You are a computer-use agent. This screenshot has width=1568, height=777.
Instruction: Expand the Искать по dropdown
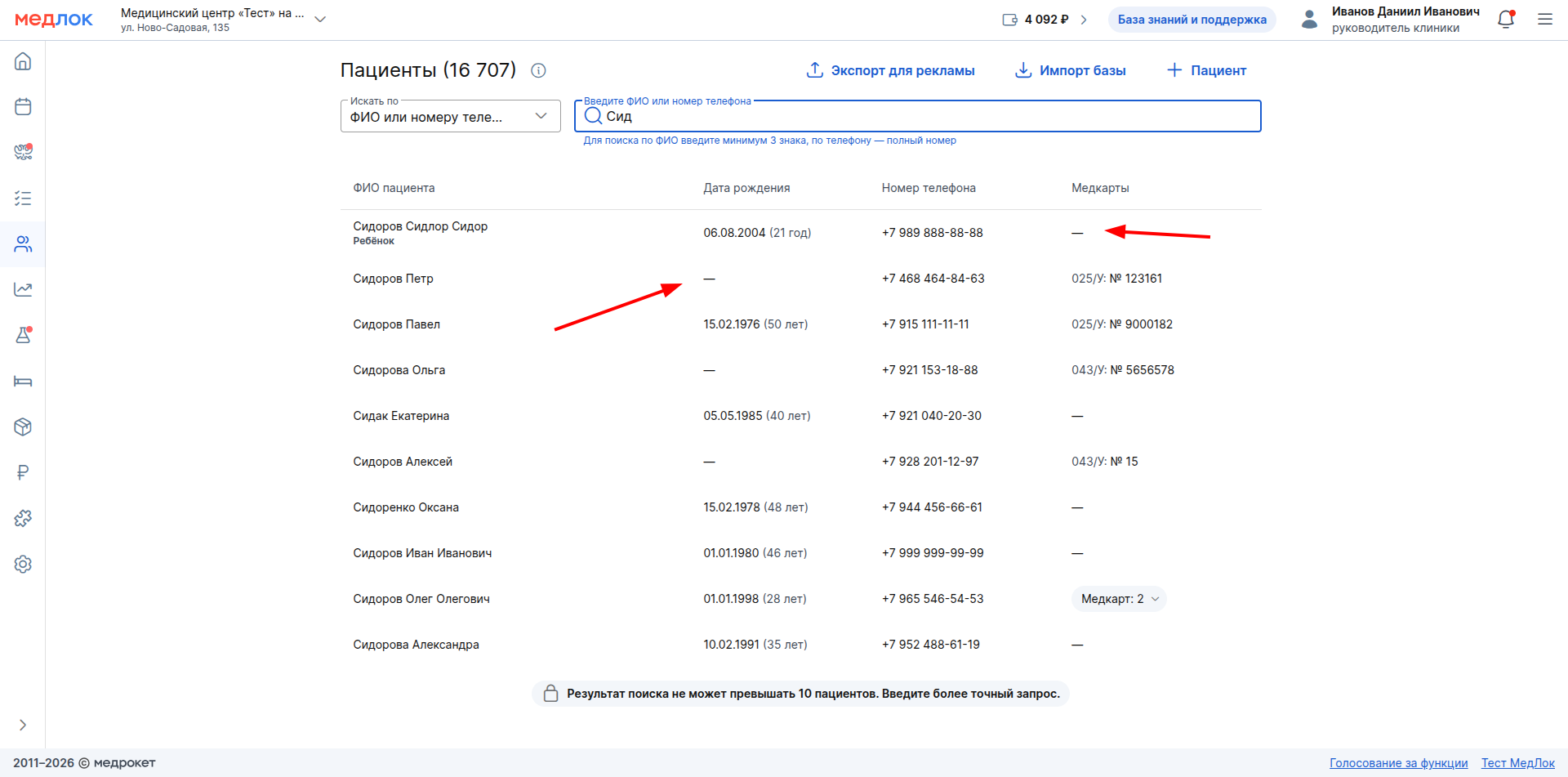coord(451,116)
